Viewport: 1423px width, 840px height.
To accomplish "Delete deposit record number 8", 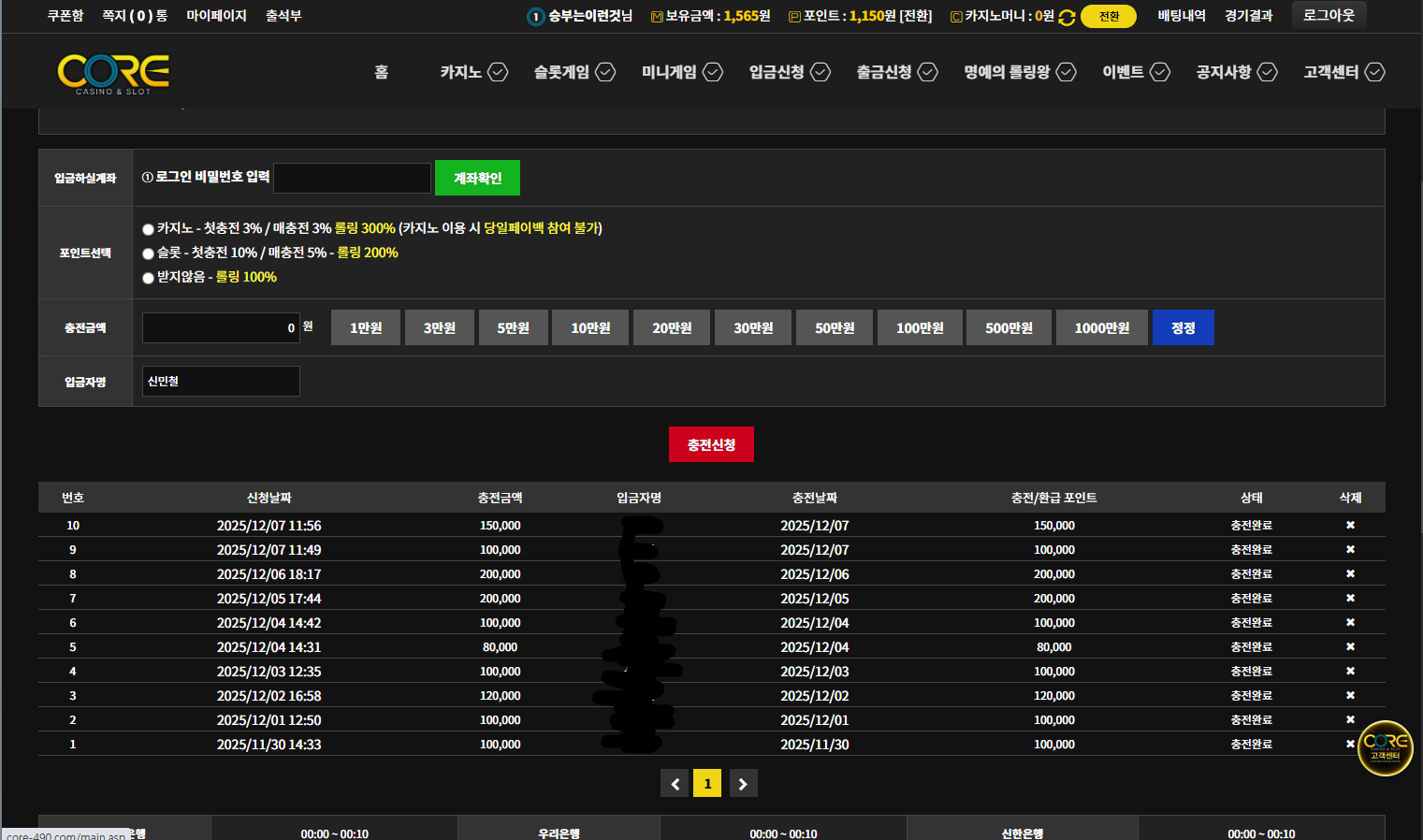I will pos(1350,574).
